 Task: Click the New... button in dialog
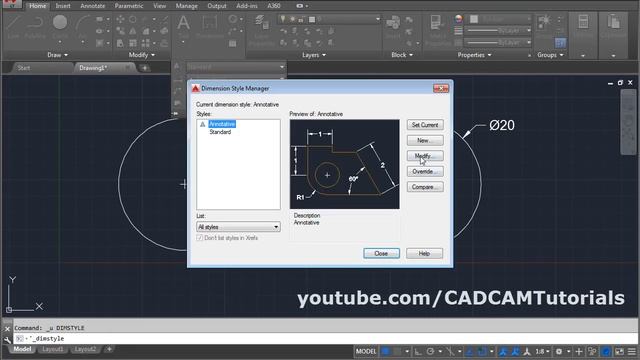(x=425, y=140)
